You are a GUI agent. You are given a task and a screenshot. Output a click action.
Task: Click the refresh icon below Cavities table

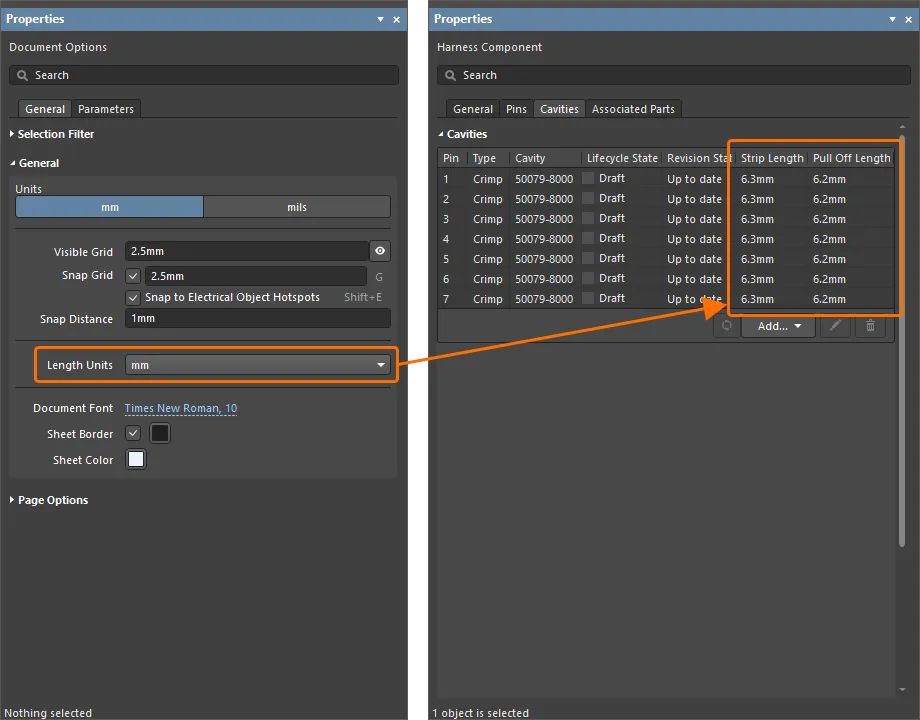pos(726,326)
